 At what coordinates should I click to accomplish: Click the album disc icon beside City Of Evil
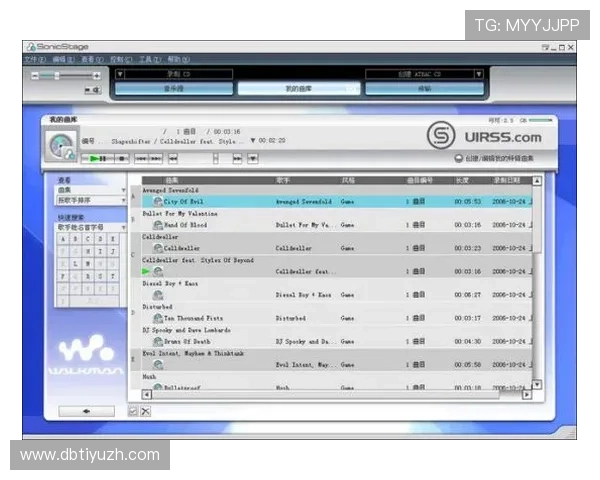click(x=158, y=201)
